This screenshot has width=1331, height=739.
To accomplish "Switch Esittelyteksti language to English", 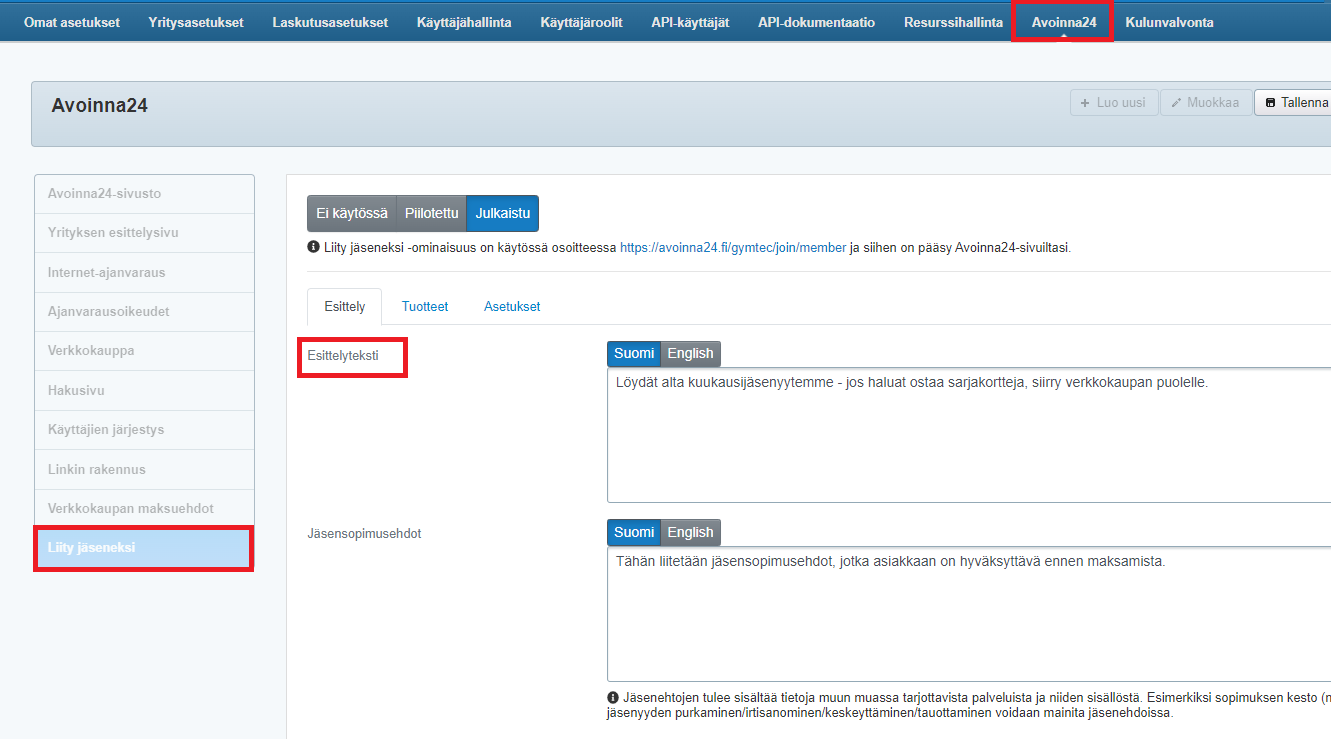I will coord(690,353).
